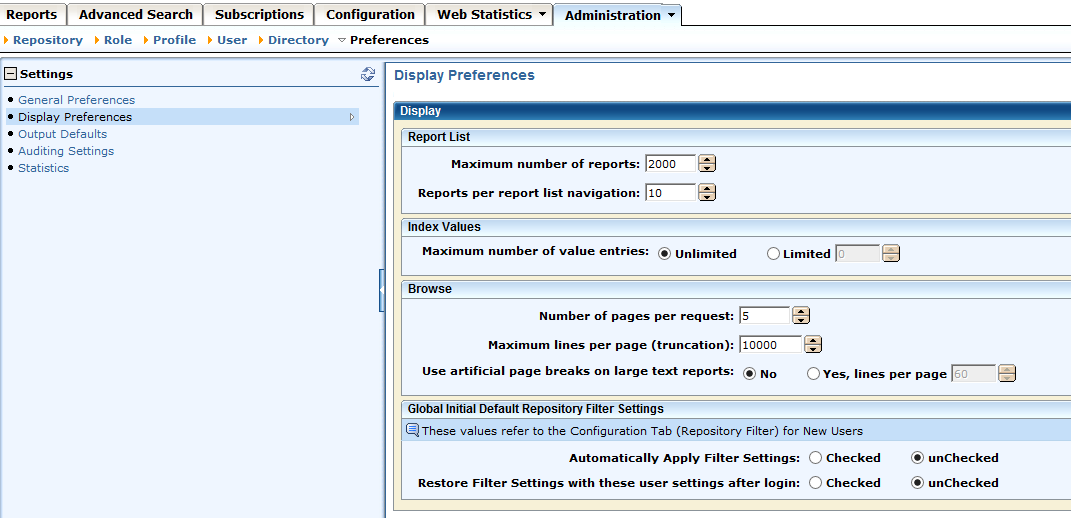Image resolution: width=1071 pixels, height=518 pixels.
Task: Open the Web Statistics dropdown arrow
Action: pos(542,15)
